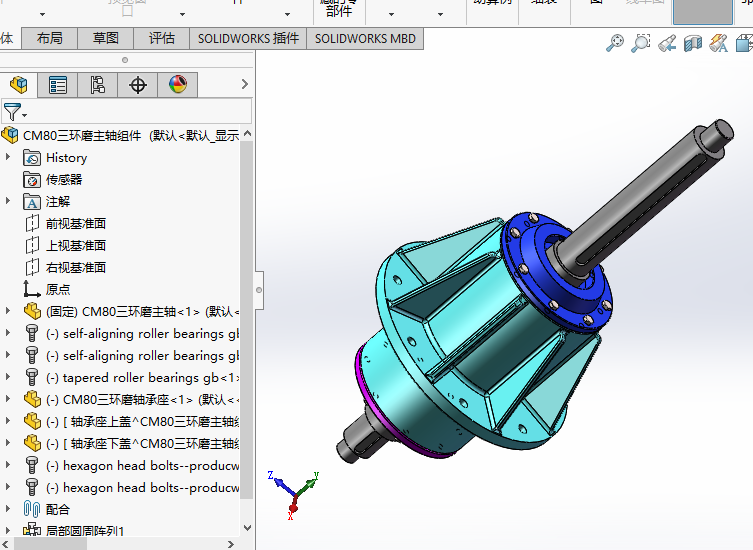753x550 pixels.
Task: Open the DimXpertManager crosshair tab
Action: [138, 85]
